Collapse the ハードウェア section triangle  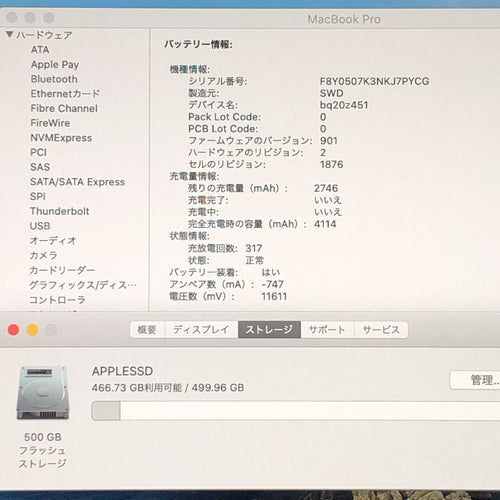10,35
